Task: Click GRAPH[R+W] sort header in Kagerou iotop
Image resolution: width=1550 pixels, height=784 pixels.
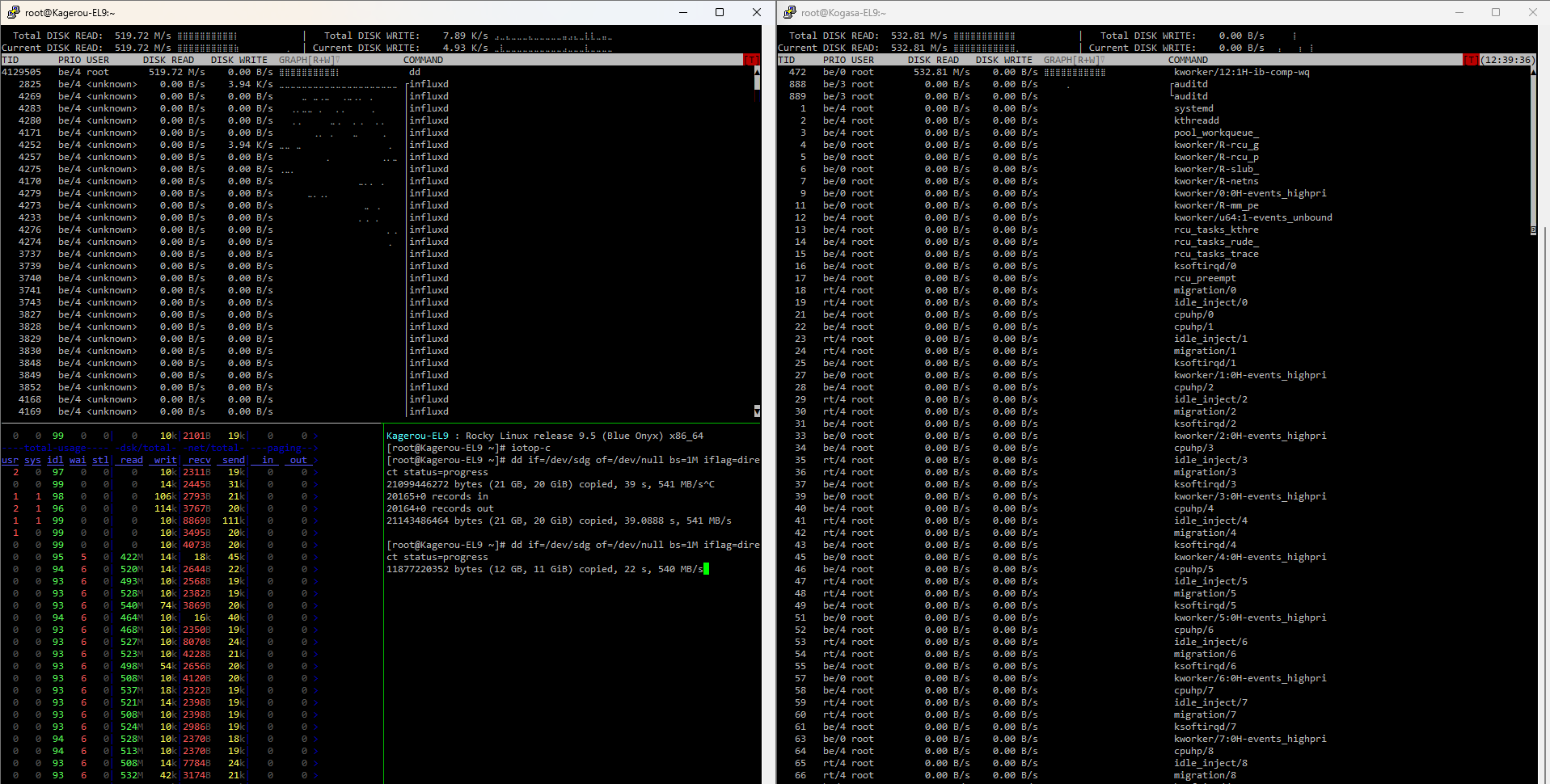Action: point(308,60)
